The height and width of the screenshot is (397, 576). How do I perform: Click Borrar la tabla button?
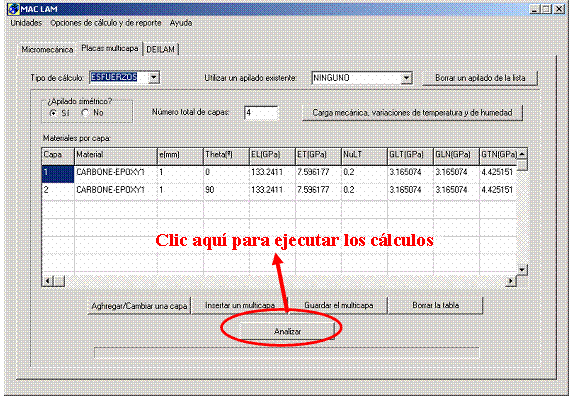(435, 305)
